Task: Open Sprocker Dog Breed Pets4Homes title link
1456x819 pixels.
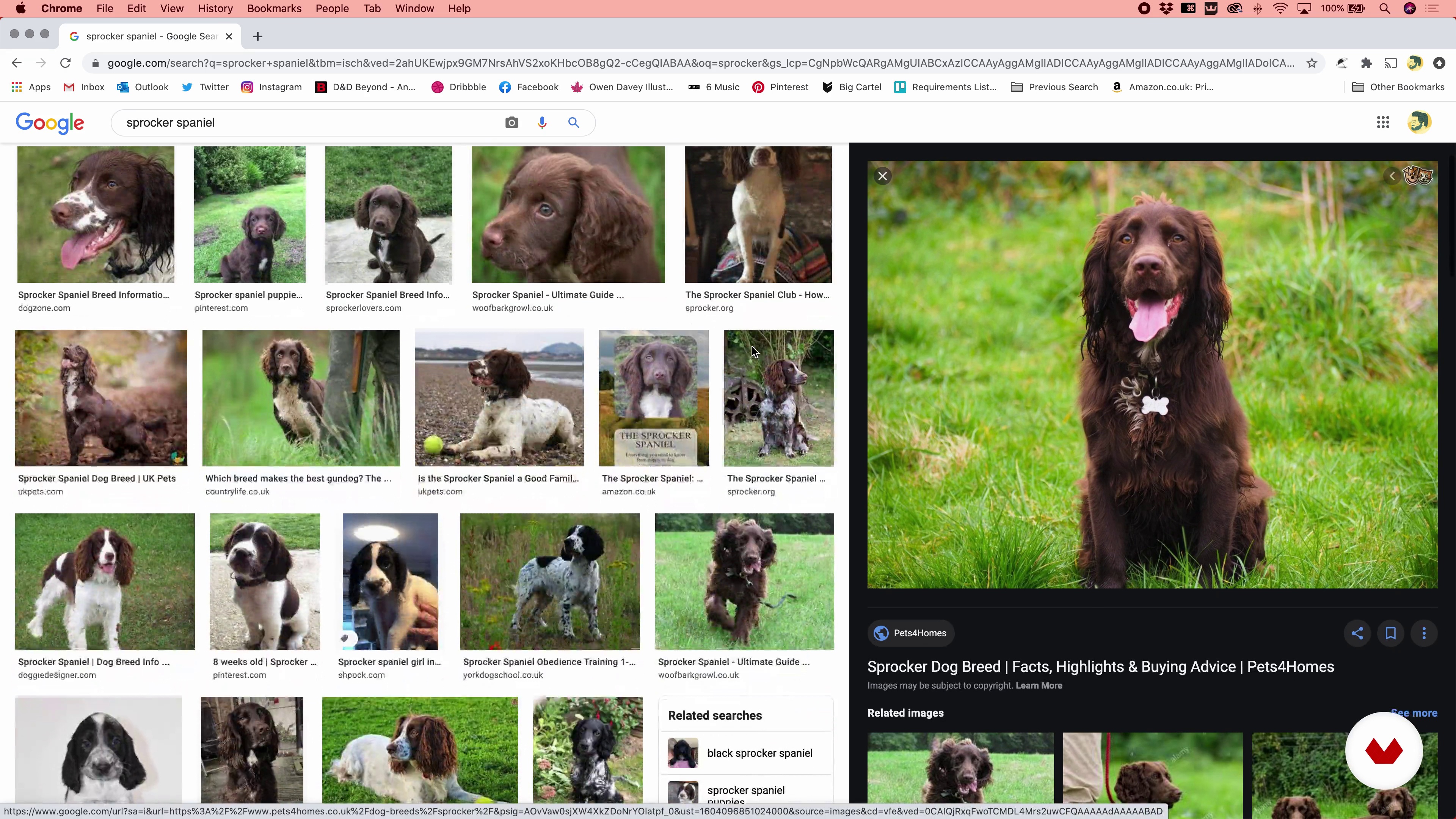Action: click(x=1100, y=667)
